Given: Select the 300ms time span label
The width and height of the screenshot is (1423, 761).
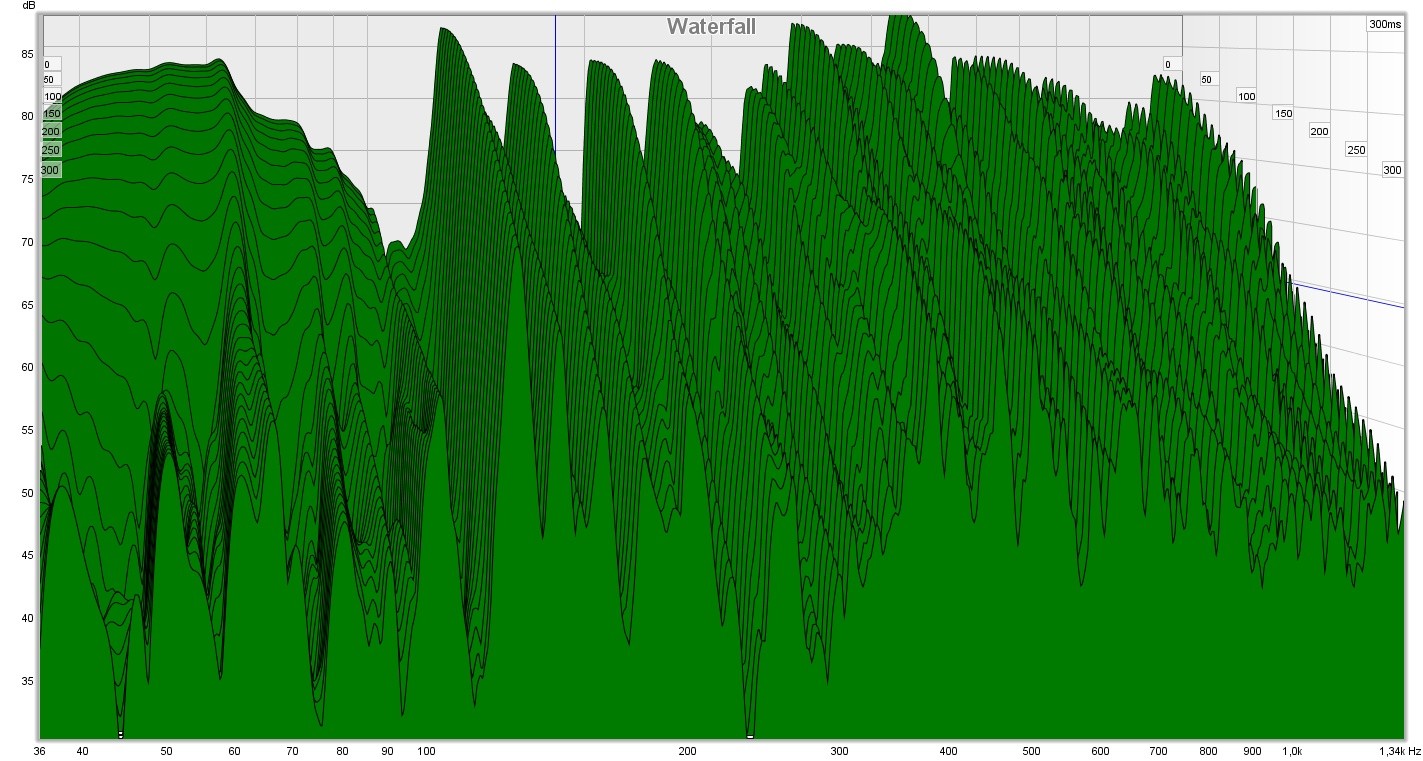Looking at the screenshot, I should pyautogui.click(x=1385, y=24).
